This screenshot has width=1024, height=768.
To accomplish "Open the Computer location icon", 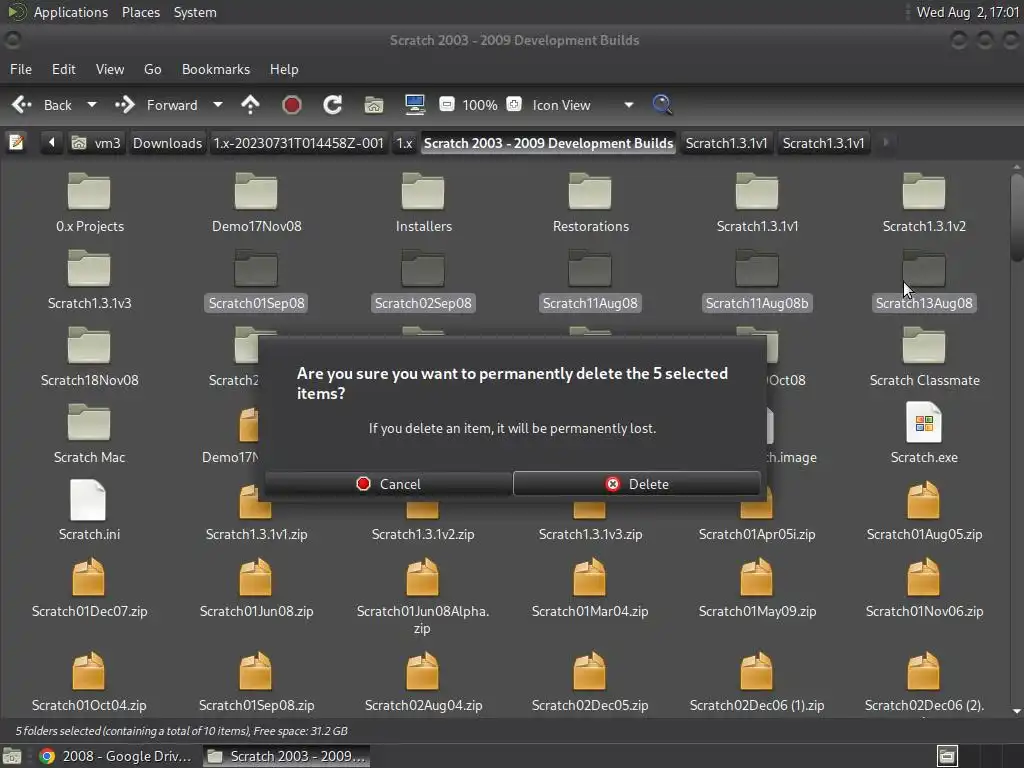I will pyautogui.click(x=415, y=104).
